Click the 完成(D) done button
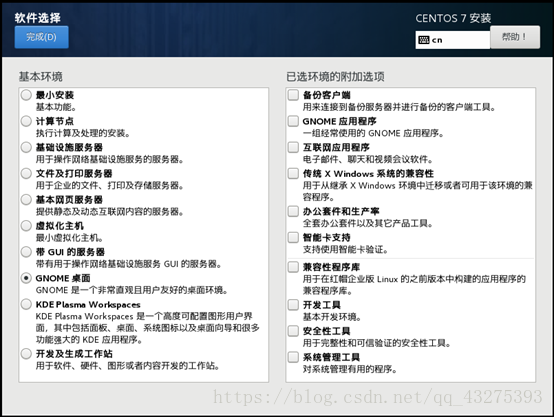This screenshot has height=417, width=554. (41, 37)
